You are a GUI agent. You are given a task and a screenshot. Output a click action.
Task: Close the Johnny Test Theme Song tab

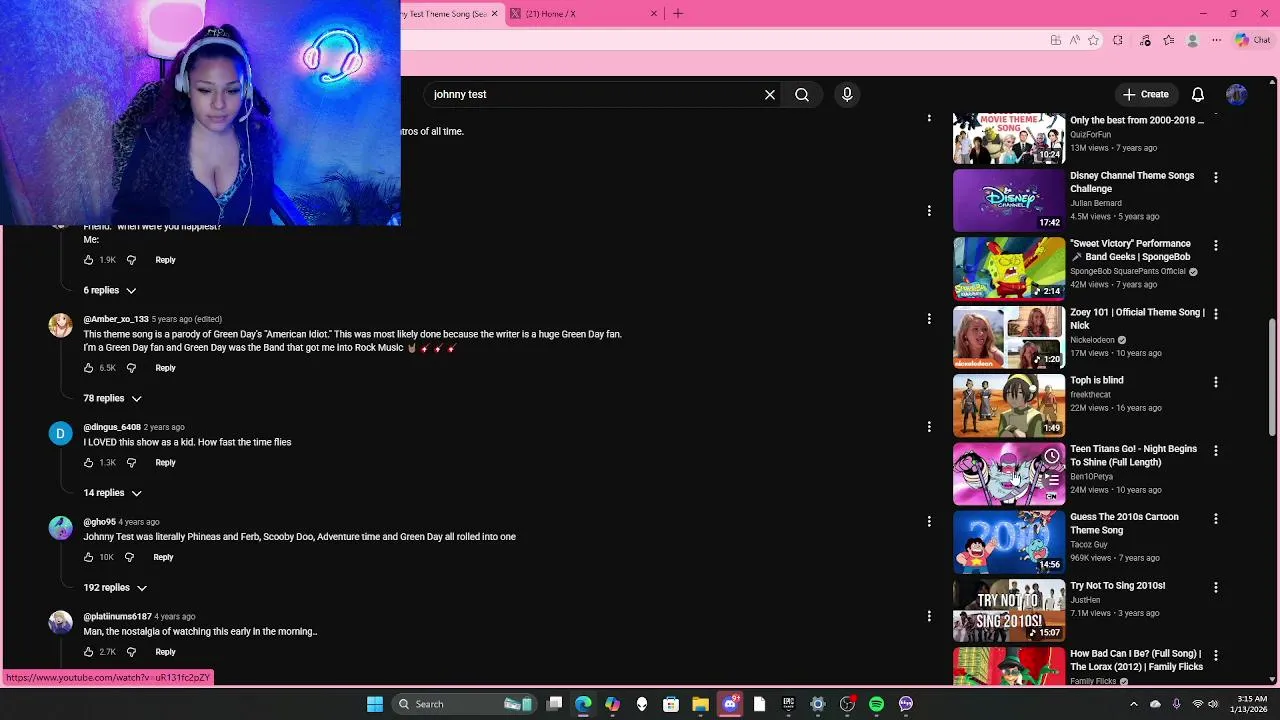click(494, 13)
